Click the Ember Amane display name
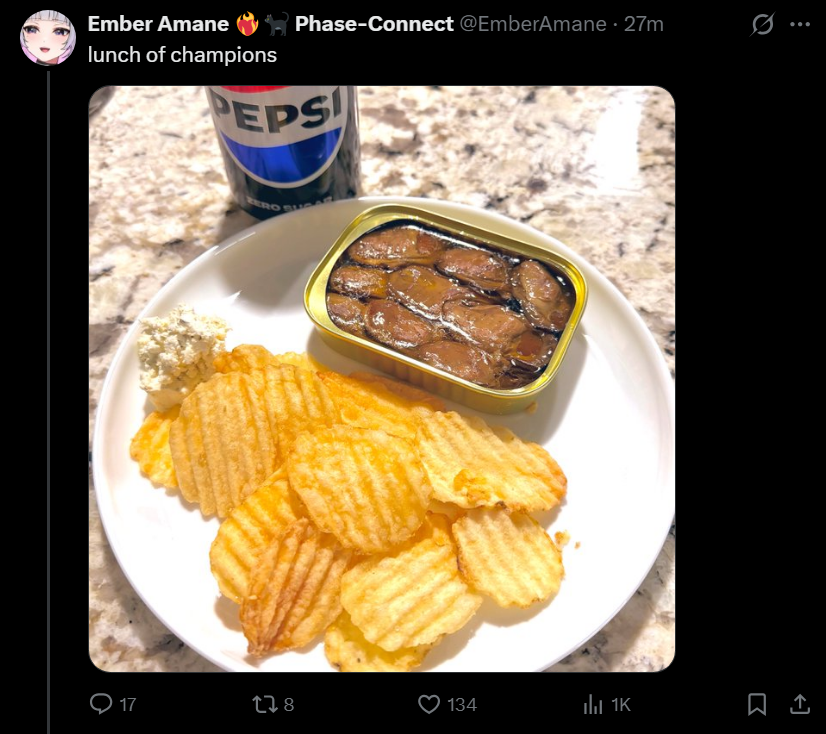The width and height of the screenshot is (826, 734). point(158,24)
